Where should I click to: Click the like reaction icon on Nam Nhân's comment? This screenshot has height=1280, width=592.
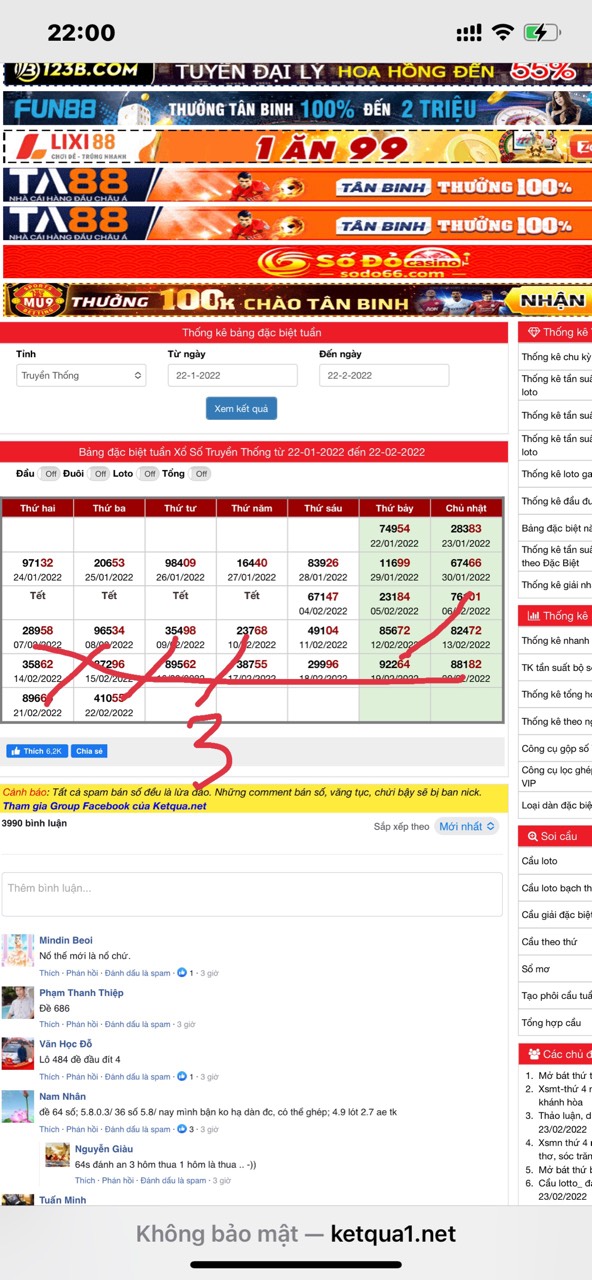pyautogui.click(x=182, y=1129)
